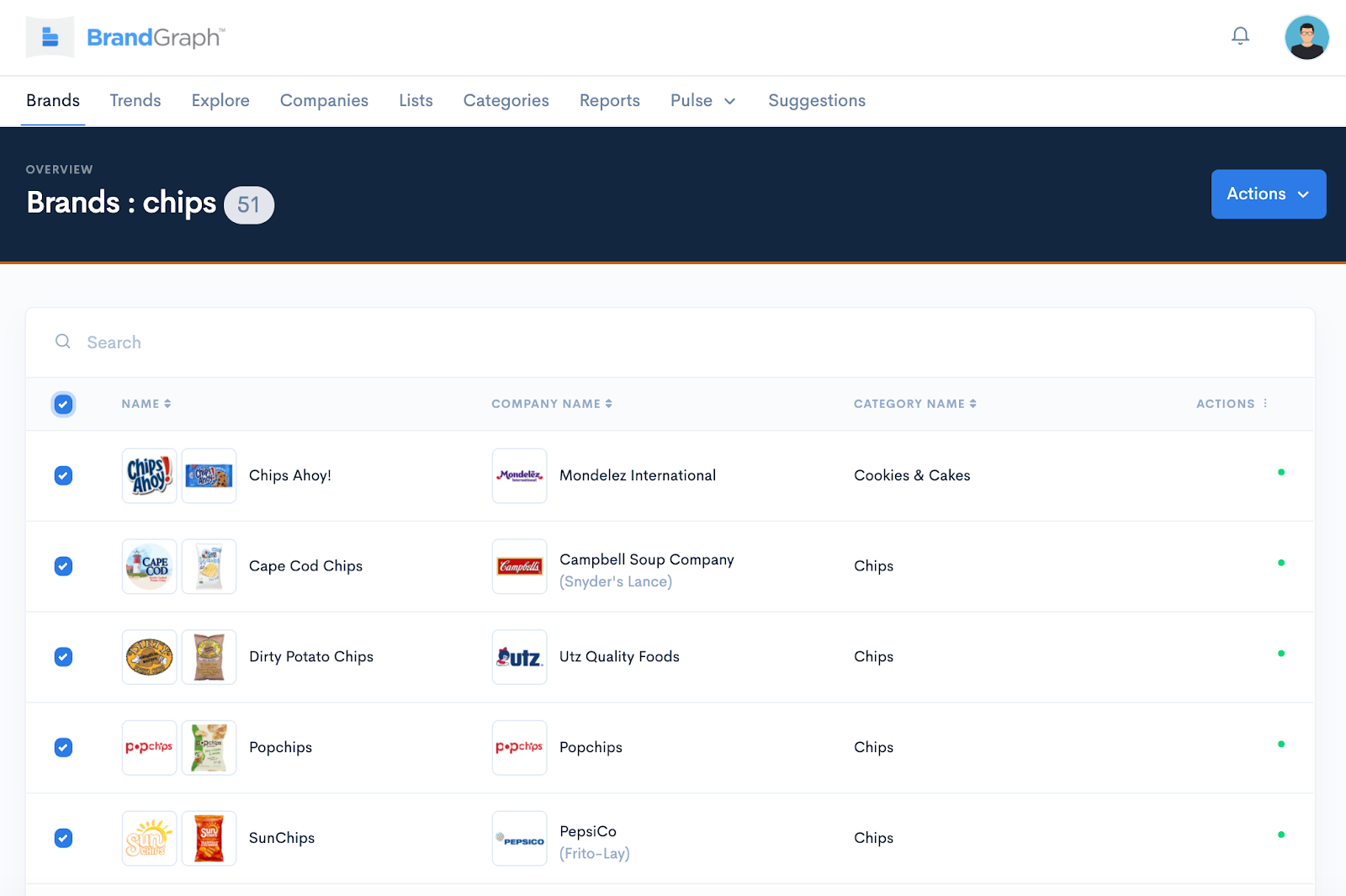
Task: Open Campbell Soup Company link
Action: (647, 559)
